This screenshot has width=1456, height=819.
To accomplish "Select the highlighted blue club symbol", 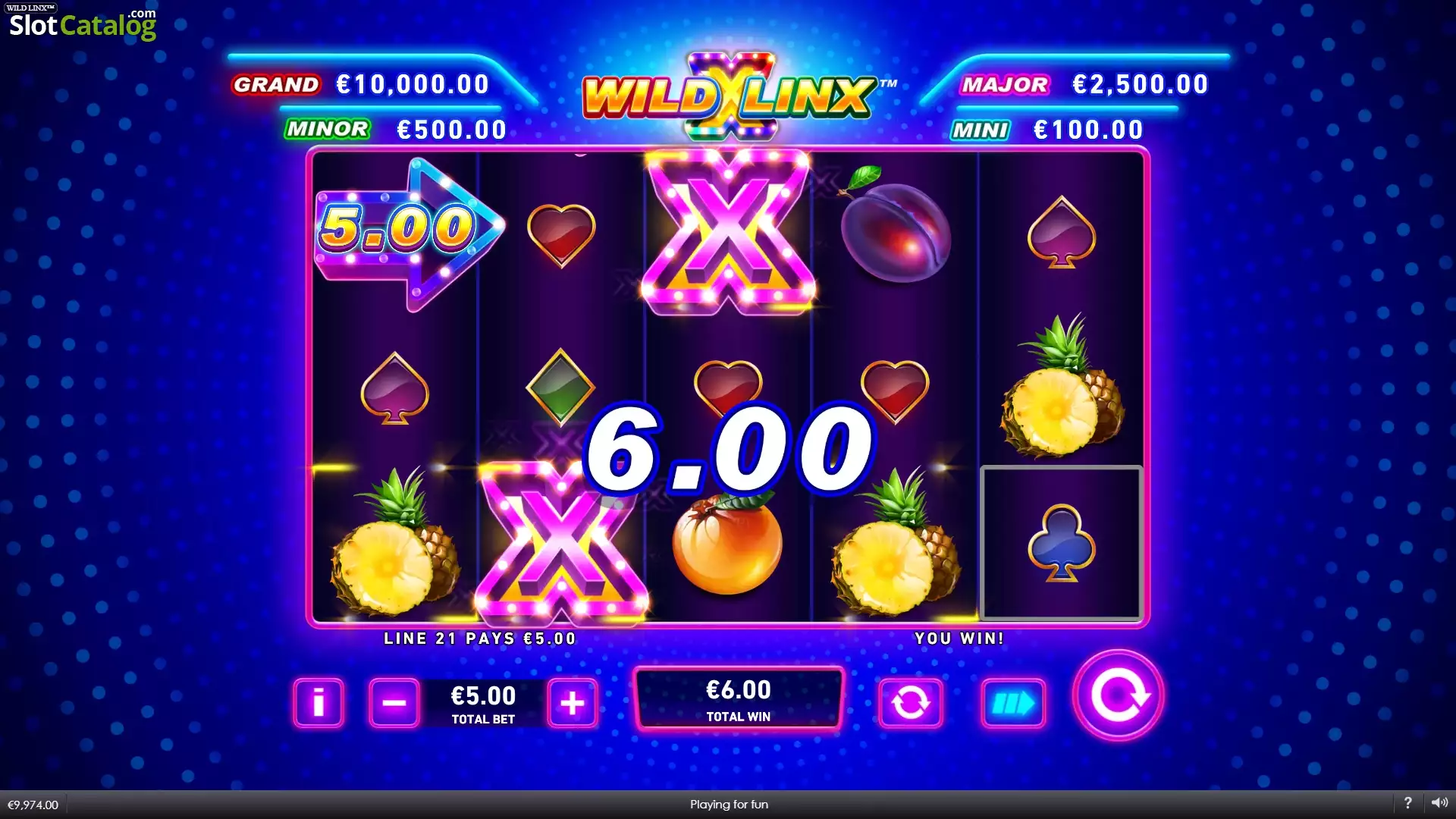I will 1062,543.
